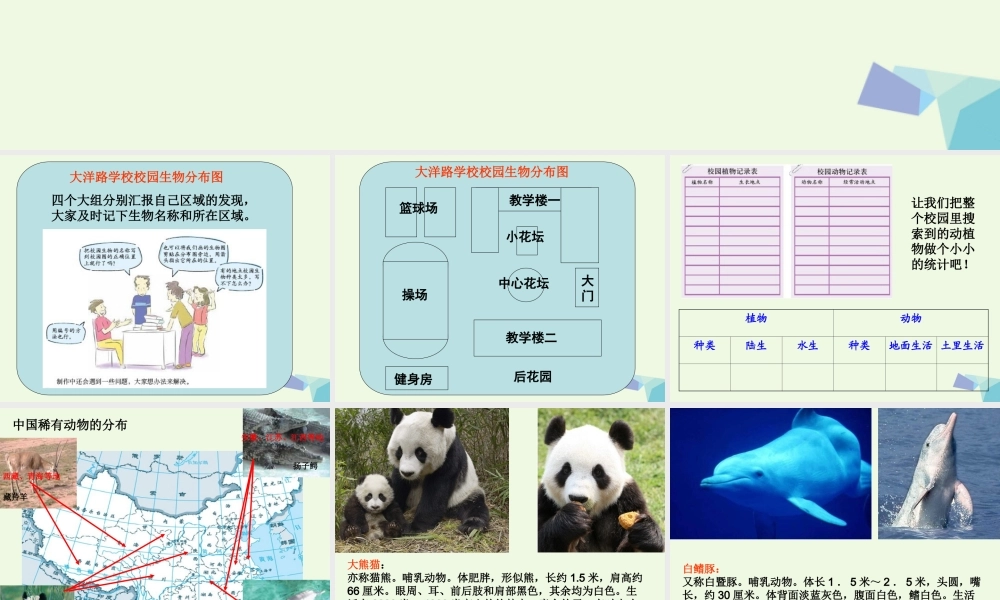Click the 土里生活 column header

coord(962,346)
